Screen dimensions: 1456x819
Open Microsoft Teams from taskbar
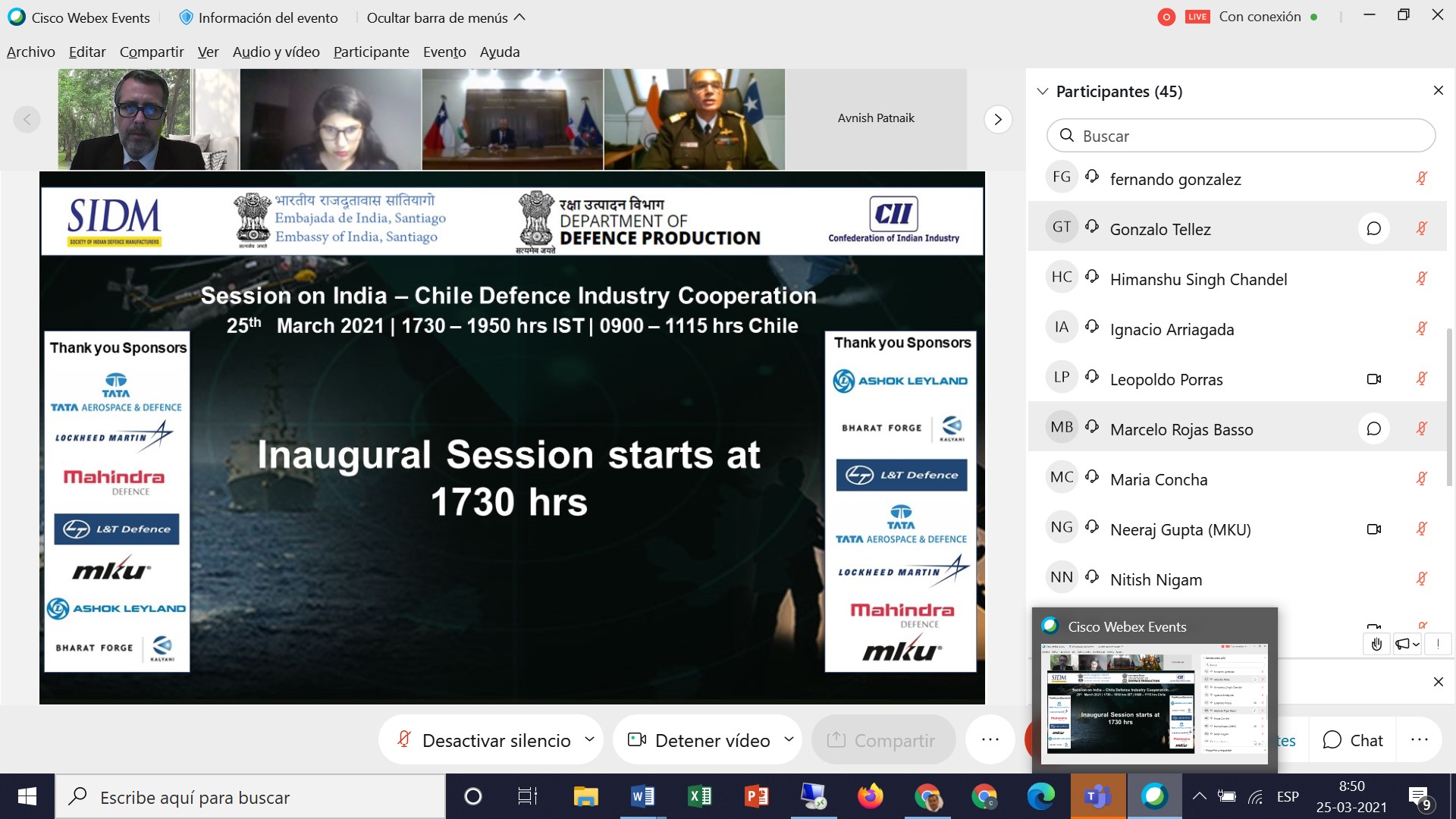[1097, 796]
